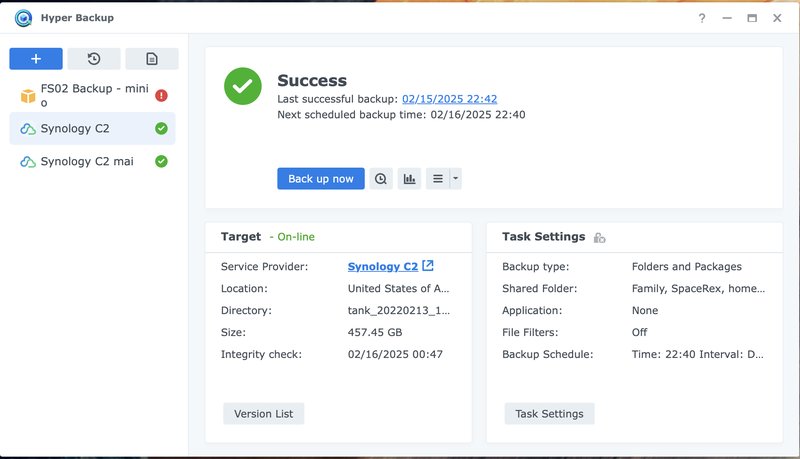Viewport: 800px width, 459px height.
Task: Create a new backup task with plus button
Action: [36, 59]
